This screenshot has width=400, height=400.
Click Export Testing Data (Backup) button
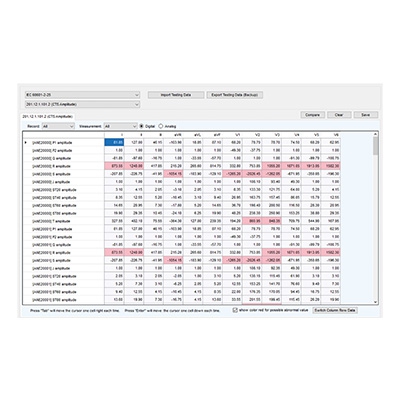pyautogui.click(x=235, y=95)
